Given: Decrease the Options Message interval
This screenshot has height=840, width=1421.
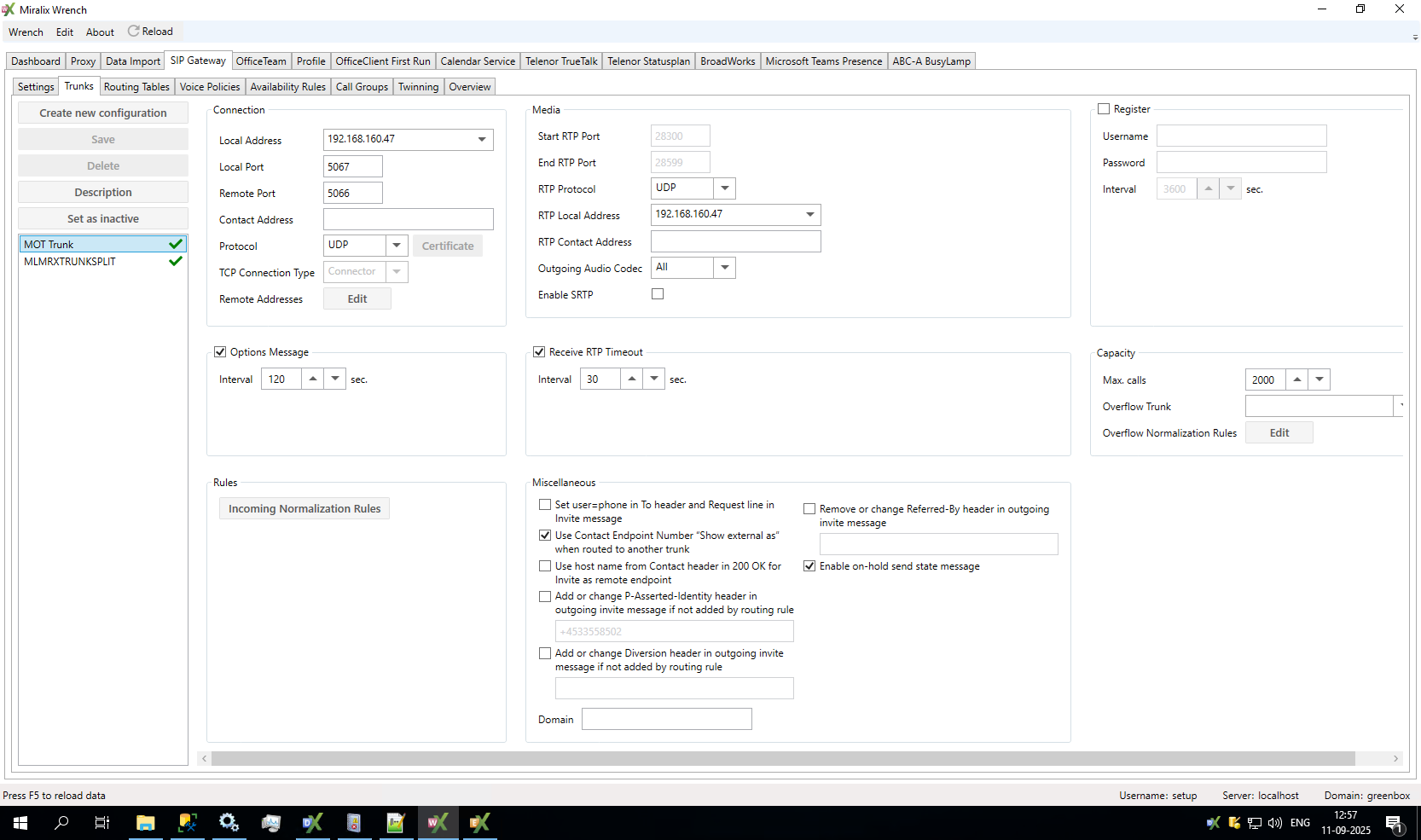Looking at the screenshot, I should [335, 379].
